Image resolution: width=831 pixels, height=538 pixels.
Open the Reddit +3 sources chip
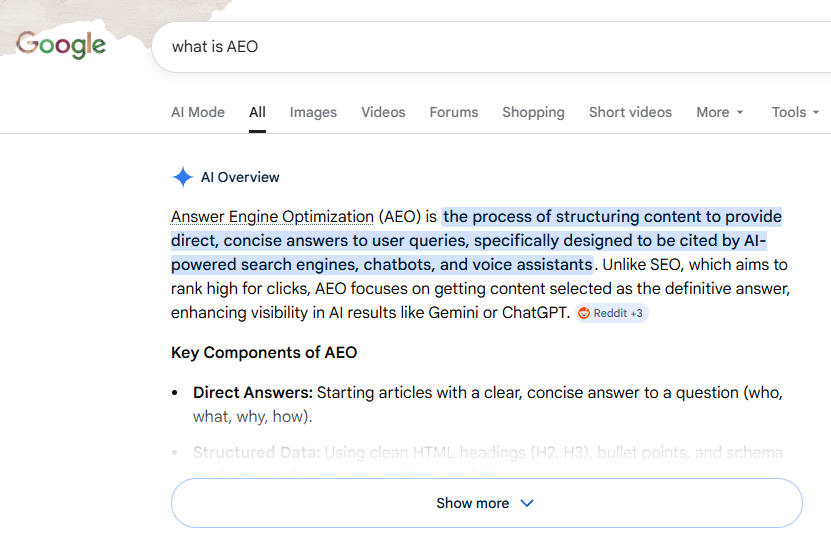click(x=612, y=313)
